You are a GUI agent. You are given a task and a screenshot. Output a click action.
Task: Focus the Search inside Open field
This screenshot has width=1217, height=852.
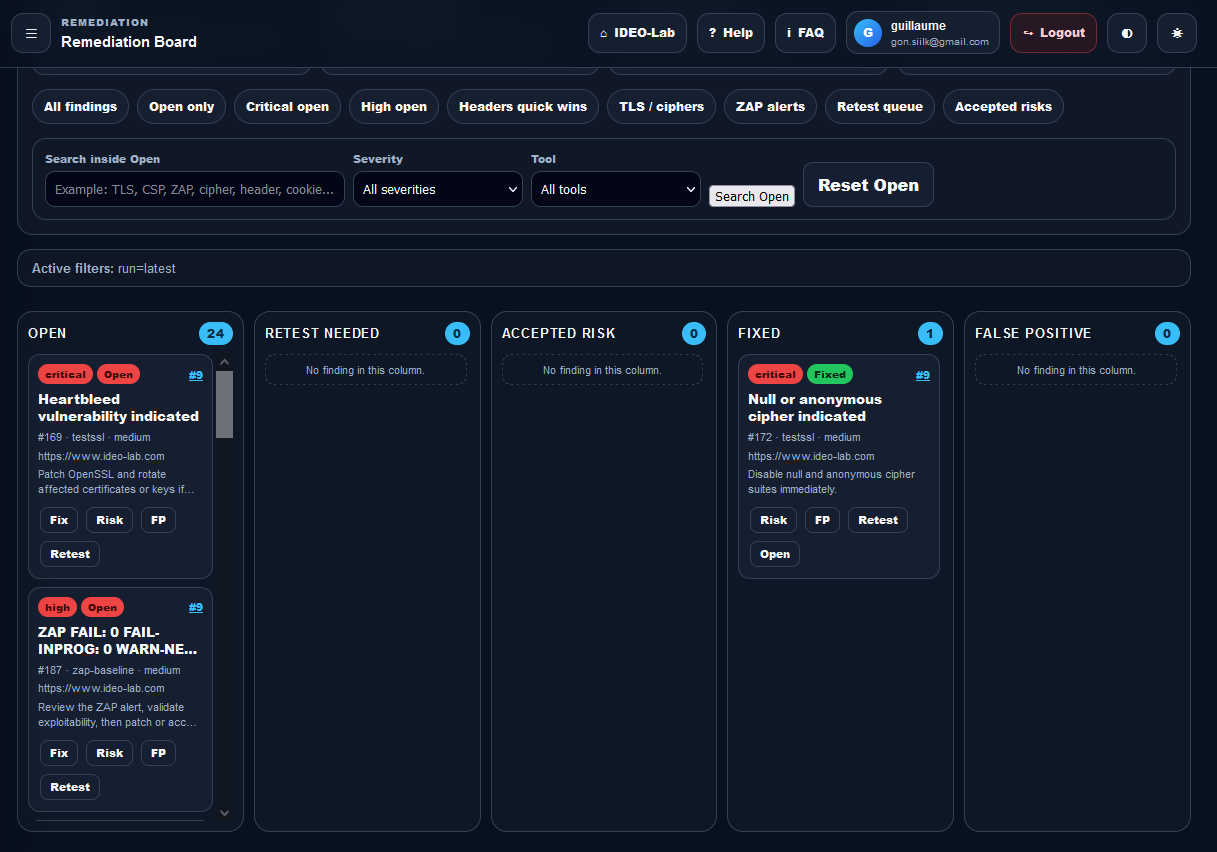pos(195,189)
